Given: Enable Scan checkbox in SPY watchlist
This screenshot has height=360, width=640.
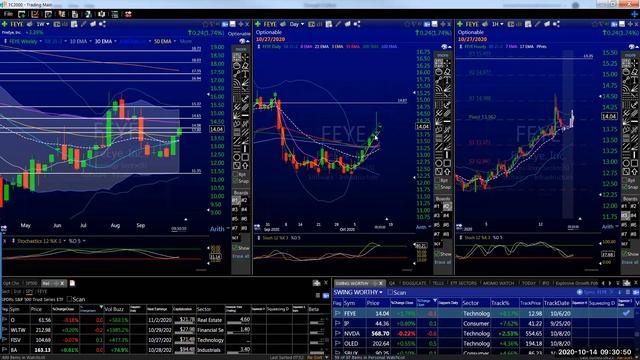Looking at the screenshot, I should (x=69, y=299).
